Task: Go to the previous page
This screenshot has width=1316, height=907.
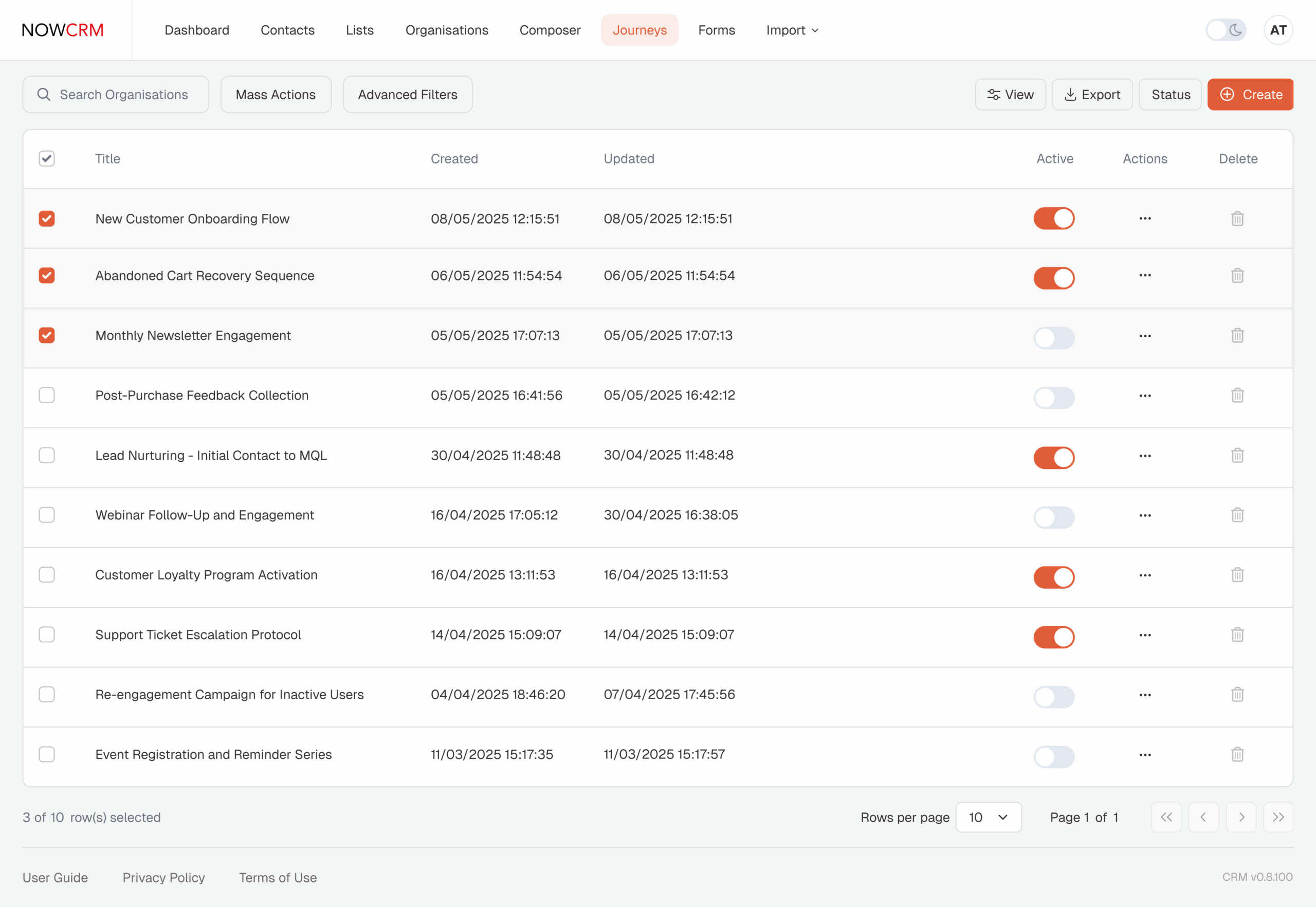Action: [1203, 817]
